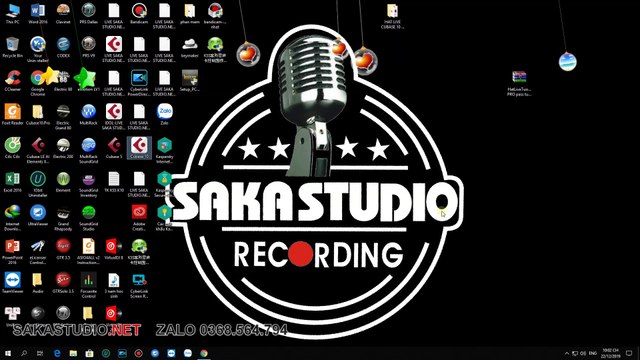Screen dimensions: 640x360
Task: Select the PowerPoint 2016 shortcut
Action: click(x=13, y=252)
